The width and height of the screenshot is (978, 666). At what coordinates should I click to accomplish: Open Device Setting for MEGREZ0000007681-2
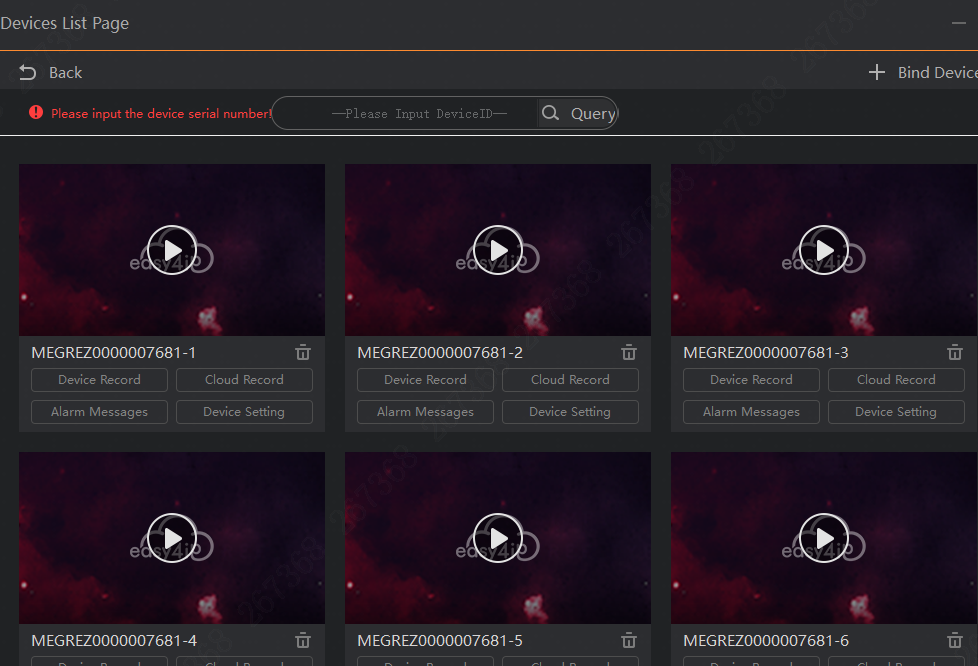570,412
